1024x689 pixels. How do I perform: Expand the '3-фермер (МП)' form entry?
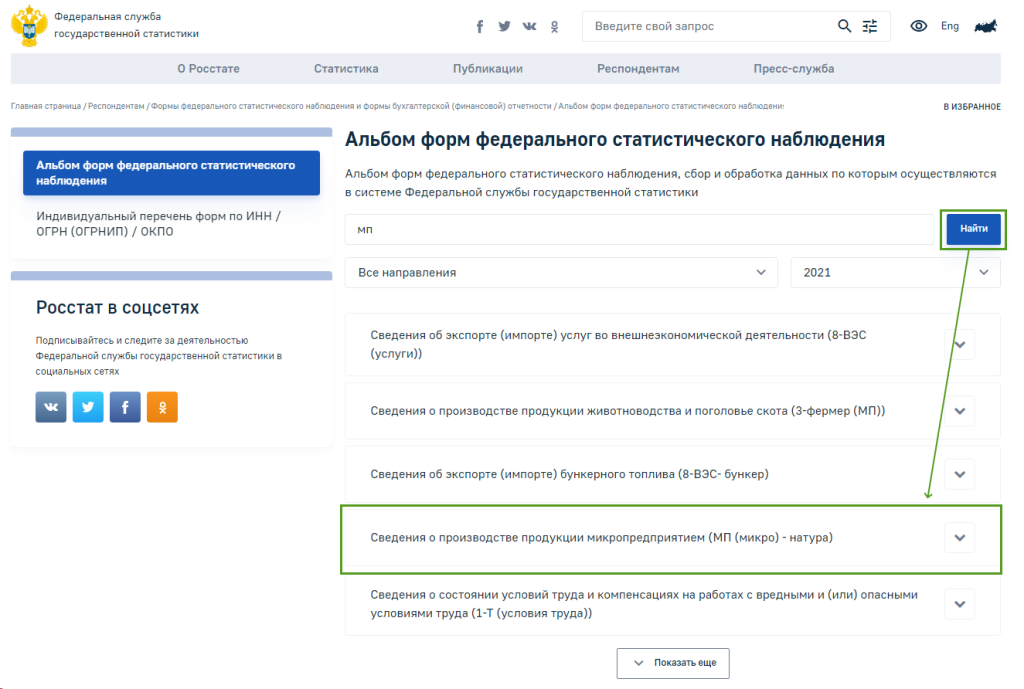pyautogui.click(x=959, y=411)
